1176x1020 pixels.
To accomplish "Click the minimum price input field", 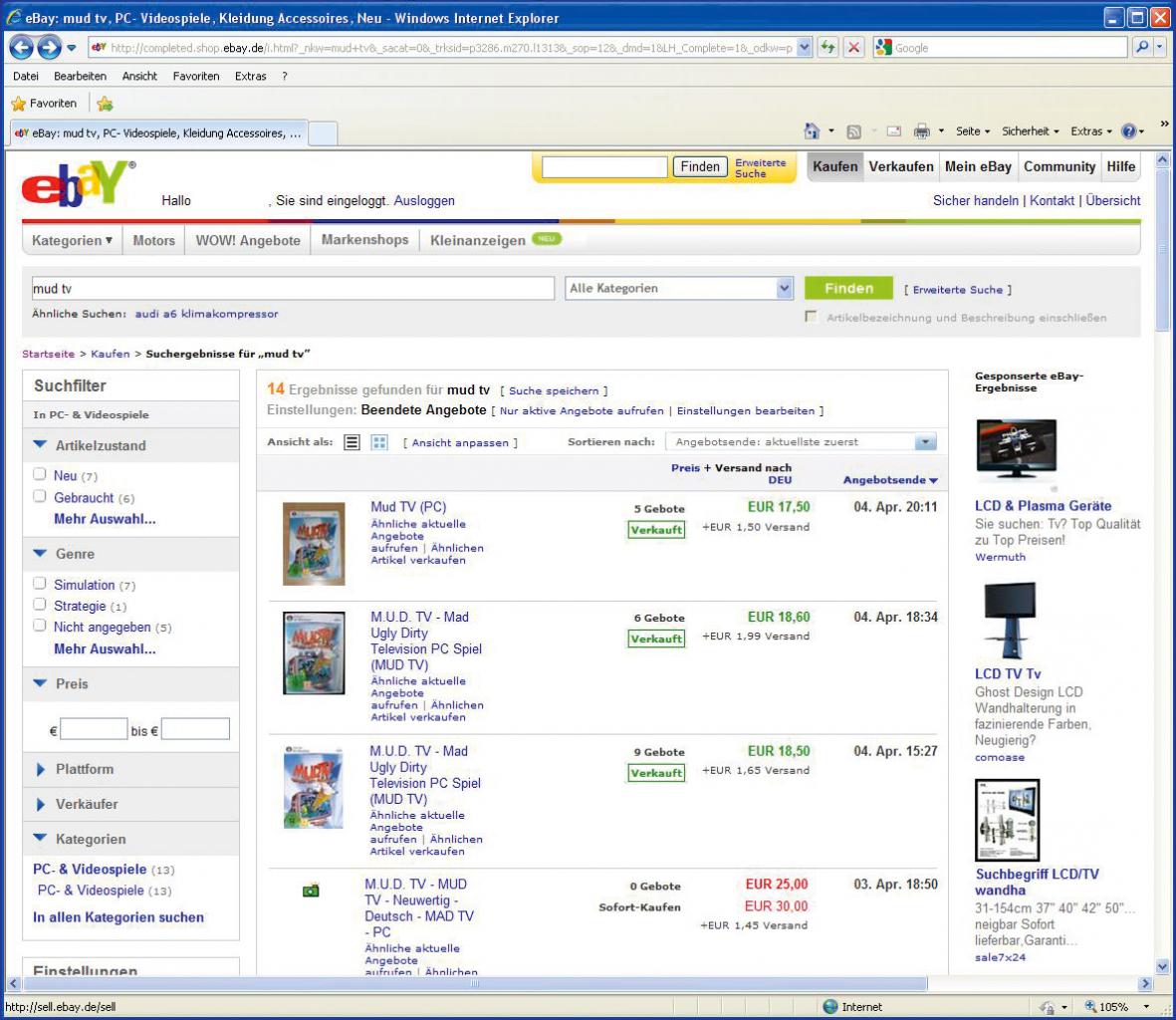I will click(93, 729).
